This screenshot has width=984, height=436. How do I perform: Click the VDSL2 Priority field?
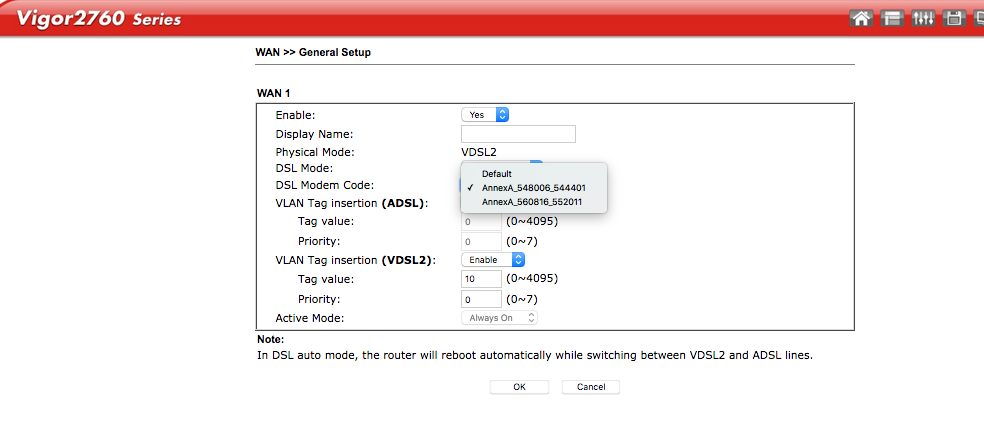[x=481, y=299]
